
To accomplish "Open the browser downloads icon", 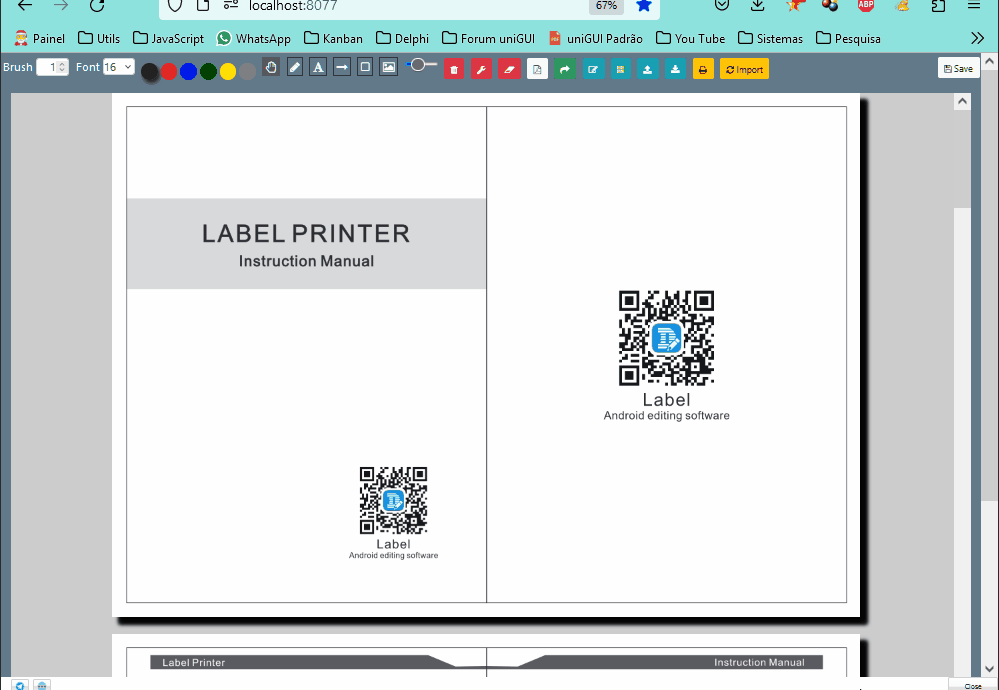I will coord(757,6).
